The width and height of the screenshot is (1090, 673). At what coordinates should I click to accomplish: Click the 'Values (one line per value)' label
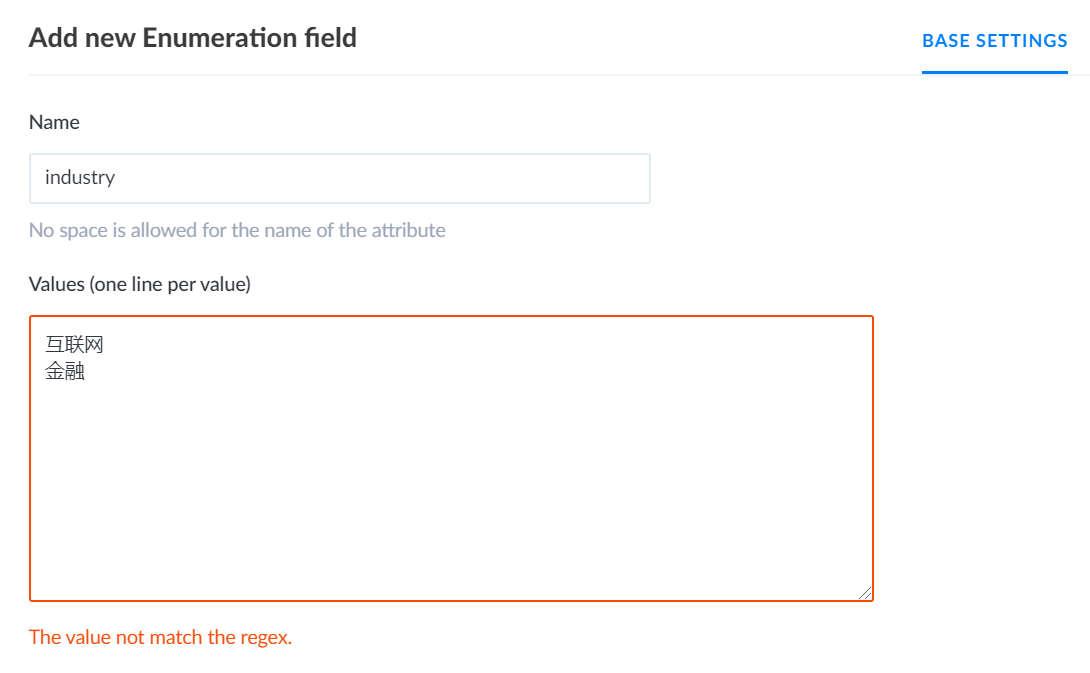point(140,284)
